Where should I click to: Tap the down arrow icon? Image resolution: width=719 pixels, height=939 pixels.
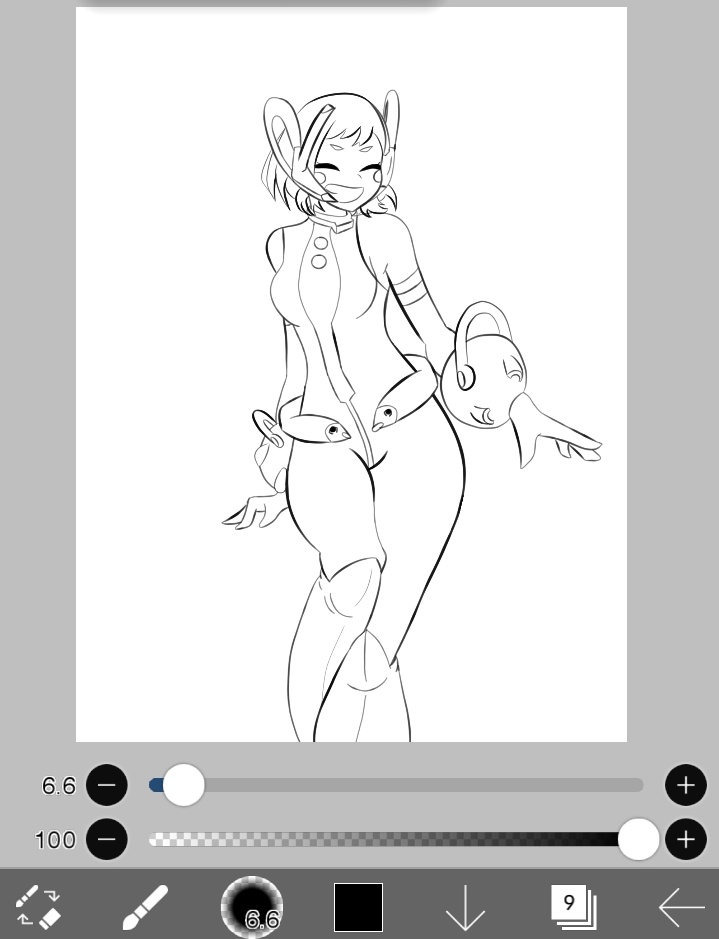[x=465, y=908]
